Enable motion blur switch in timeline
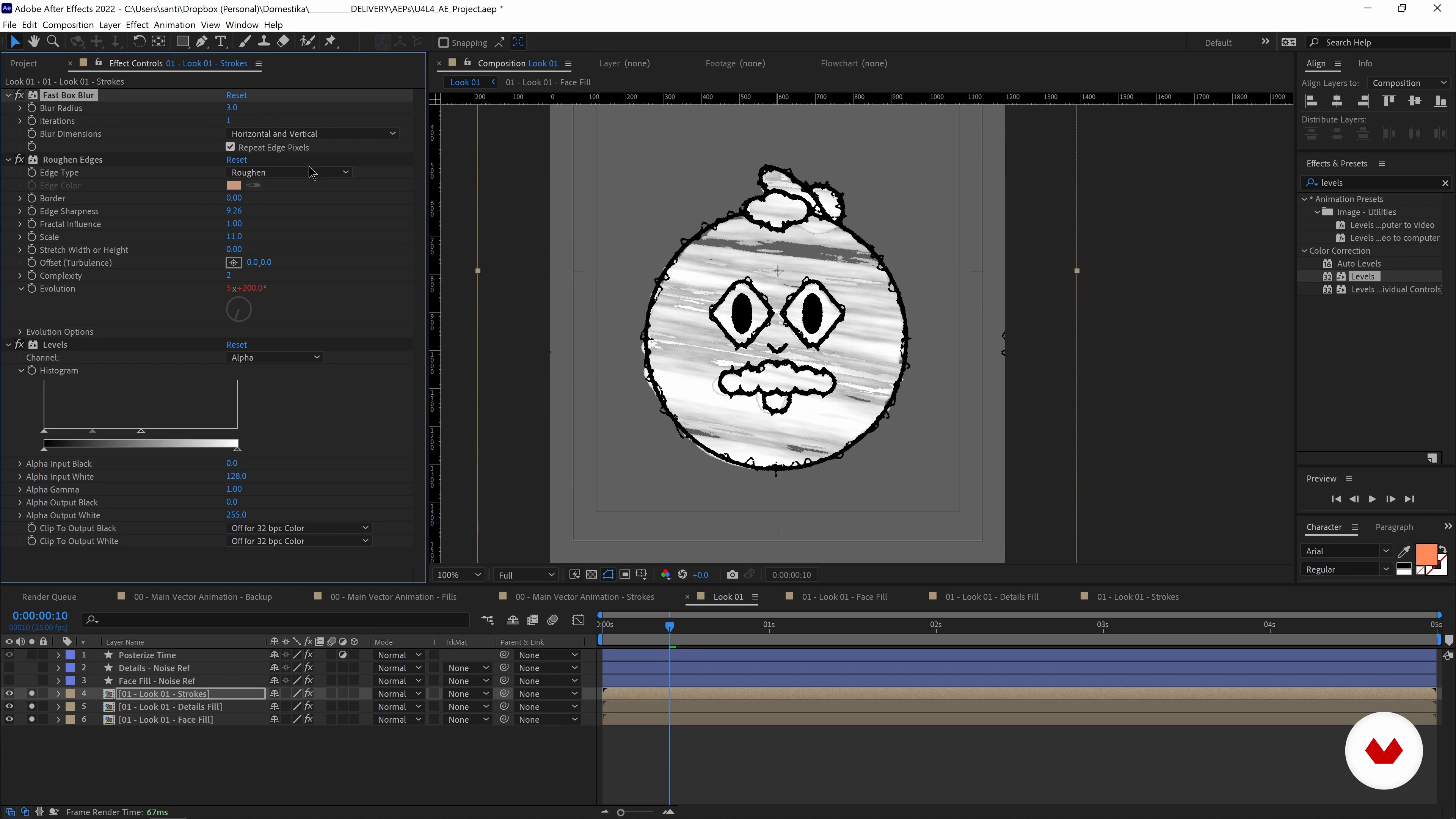Image resolution: width=1456 pixels, height=819 pixels. [553, 620]
